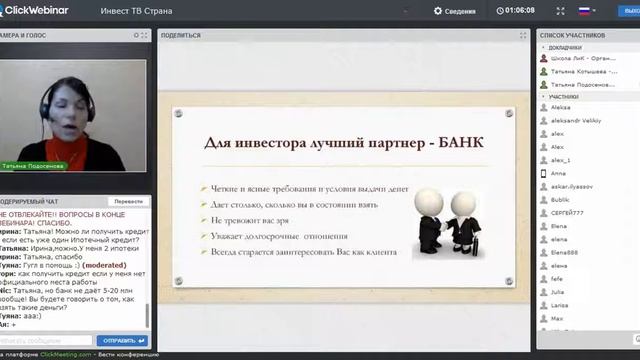Click presenter icon for Школа ЛиК
Image resolution: width=640 pixels, height=360 pixels.
[x=544, y=58]
